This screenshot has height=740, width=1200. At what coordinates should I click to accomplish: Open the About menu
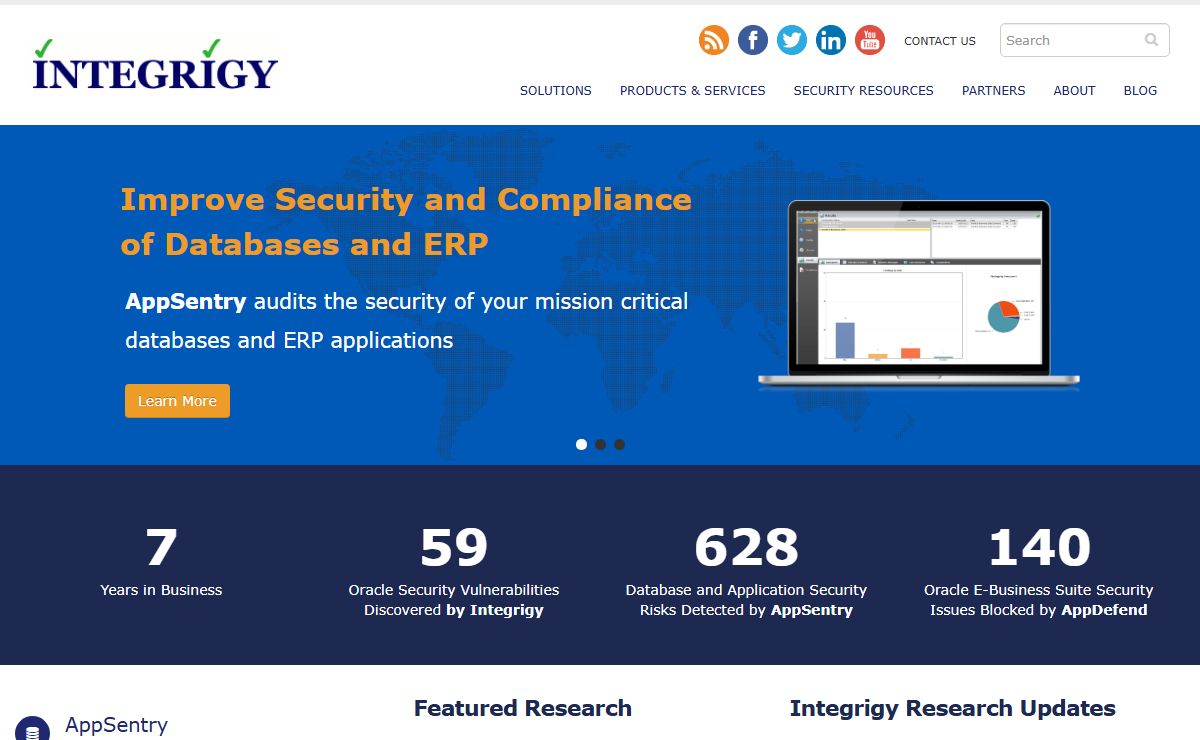[x=1075, y=90]
